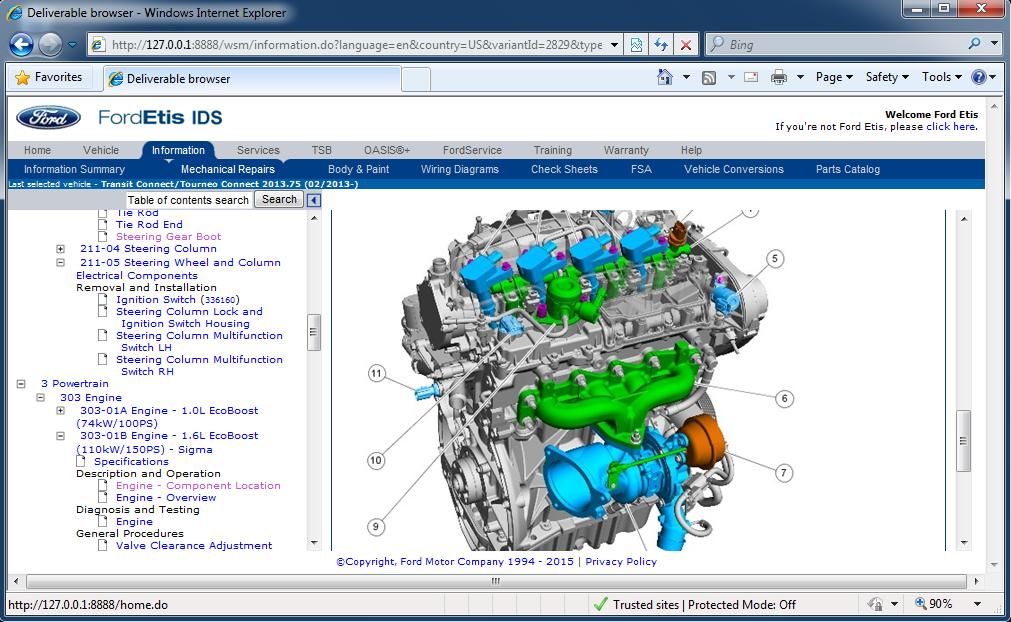1011x622 pixels.
Task: Click the zoom level magnifier icon in status bar
Action: pyautogui.click(x=921, y=604)
